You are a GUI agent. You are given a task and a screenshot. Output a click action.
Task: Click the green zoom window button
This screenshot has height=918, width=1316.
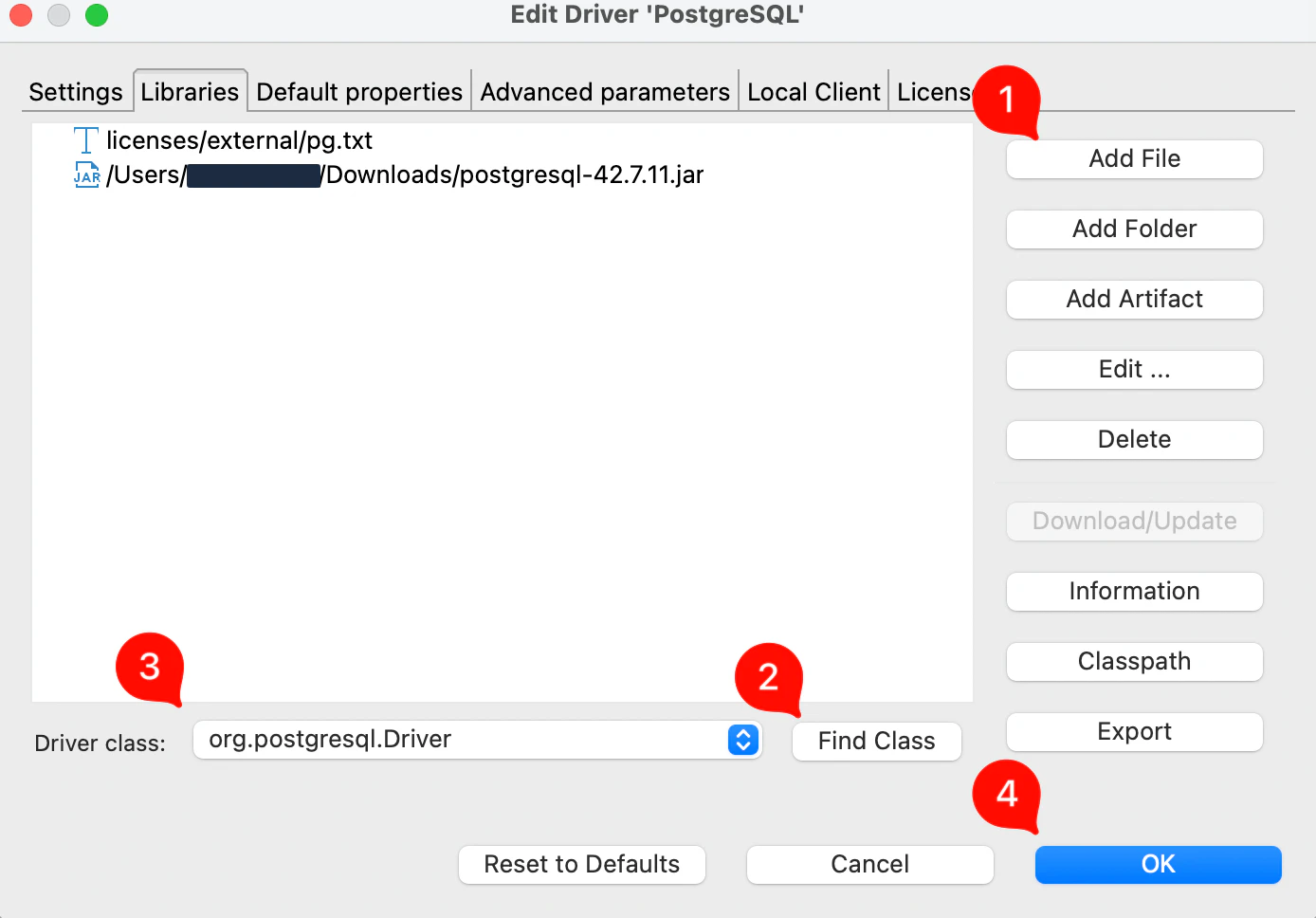(97, 15)
